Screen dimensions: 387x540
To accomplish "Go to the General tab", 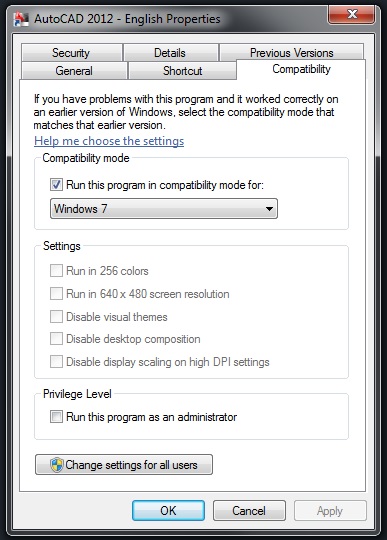I will [74, 71].
